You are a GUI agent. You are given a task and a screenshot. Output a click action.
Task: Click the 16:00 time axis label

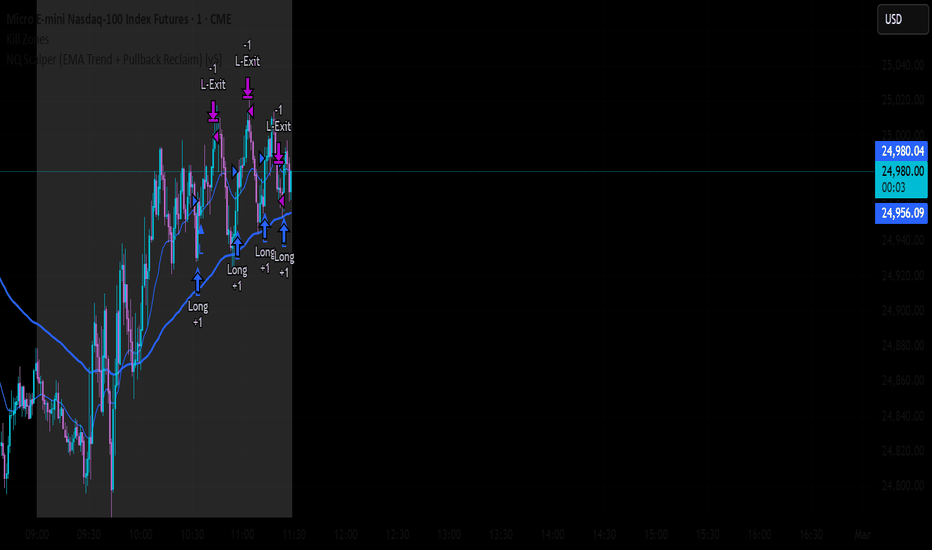[759, 535]
